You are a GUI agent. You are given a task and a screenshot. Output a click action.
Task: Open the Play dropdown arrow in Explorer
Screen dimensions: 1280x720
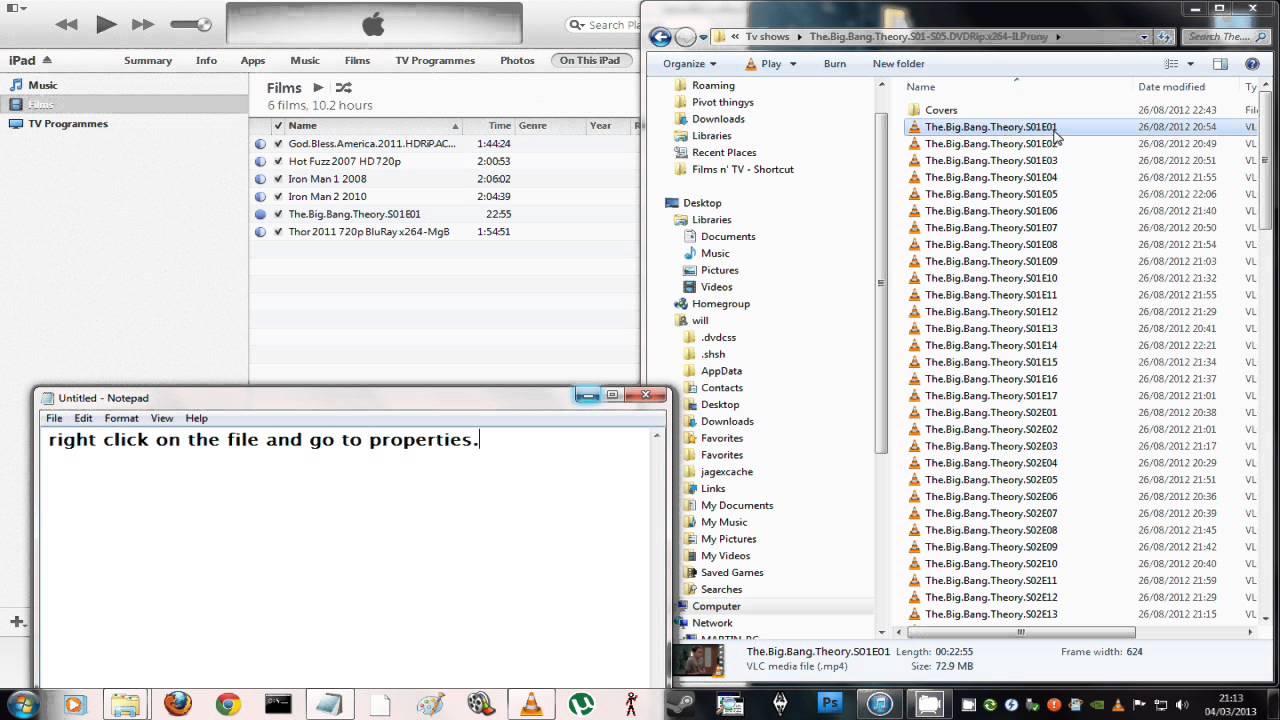(x=793, y=64)
